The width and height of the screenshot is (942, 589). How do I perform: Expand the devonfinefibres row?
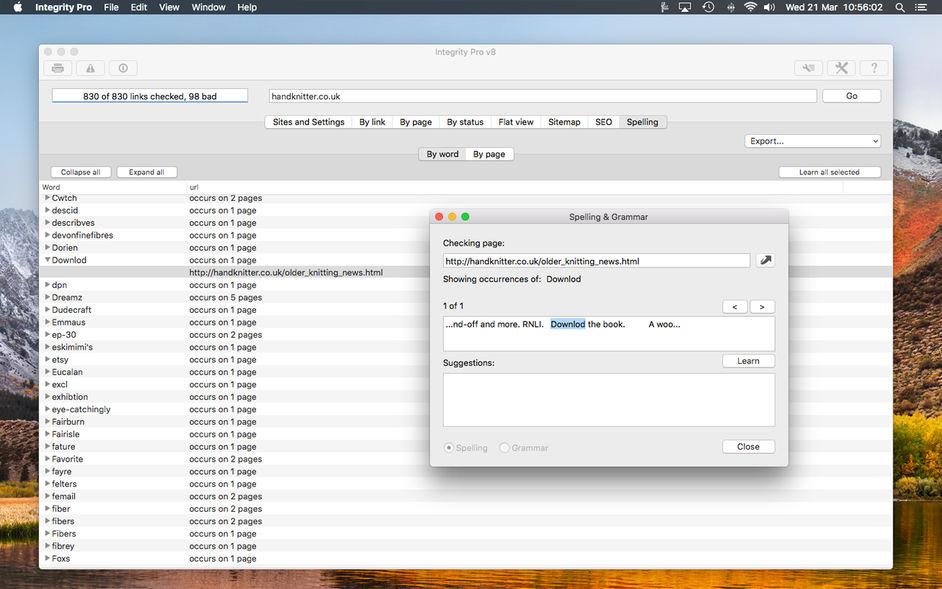[x=47, y=235]
